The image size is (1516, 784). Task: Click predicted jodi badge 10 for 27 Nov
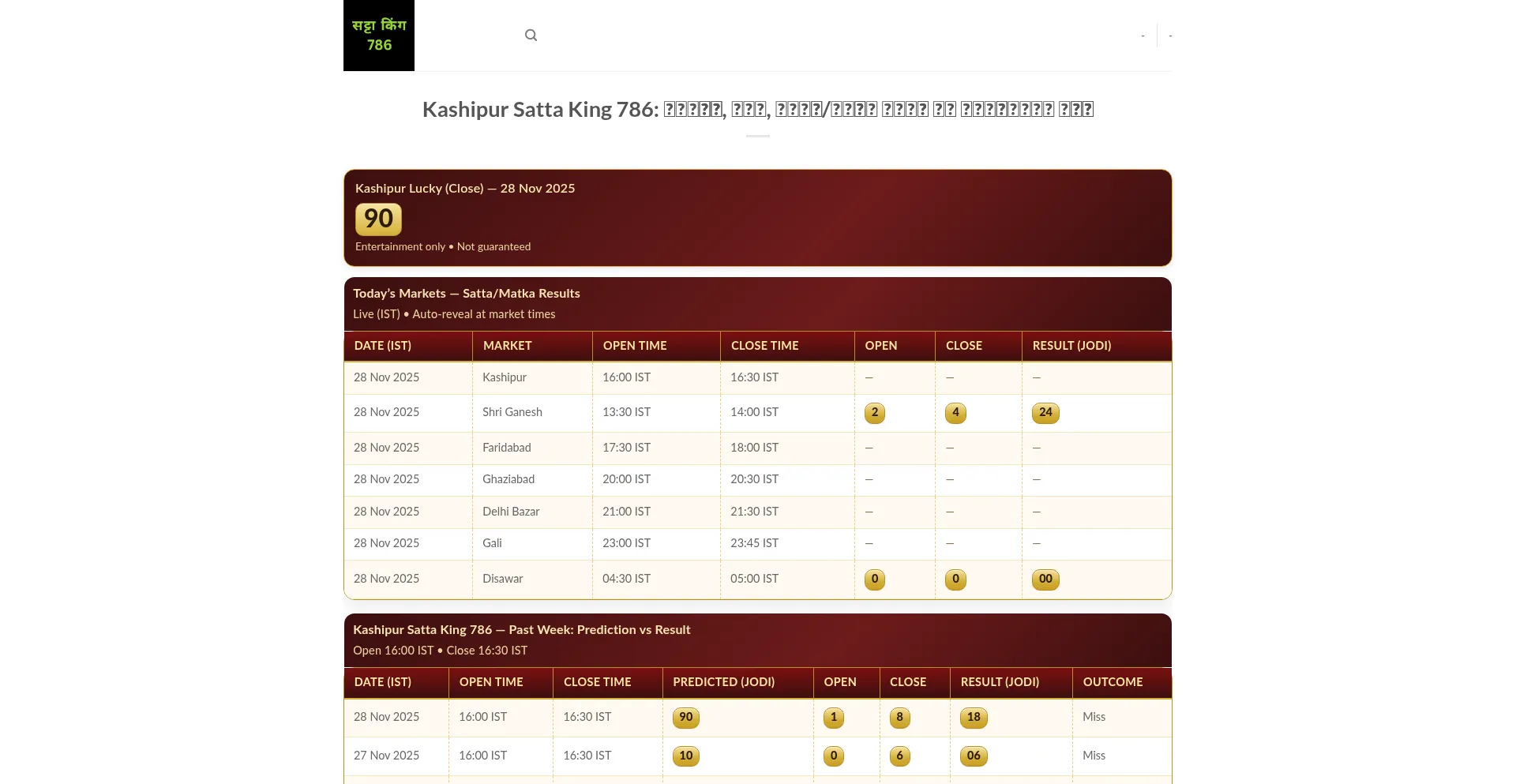(685, 756)
